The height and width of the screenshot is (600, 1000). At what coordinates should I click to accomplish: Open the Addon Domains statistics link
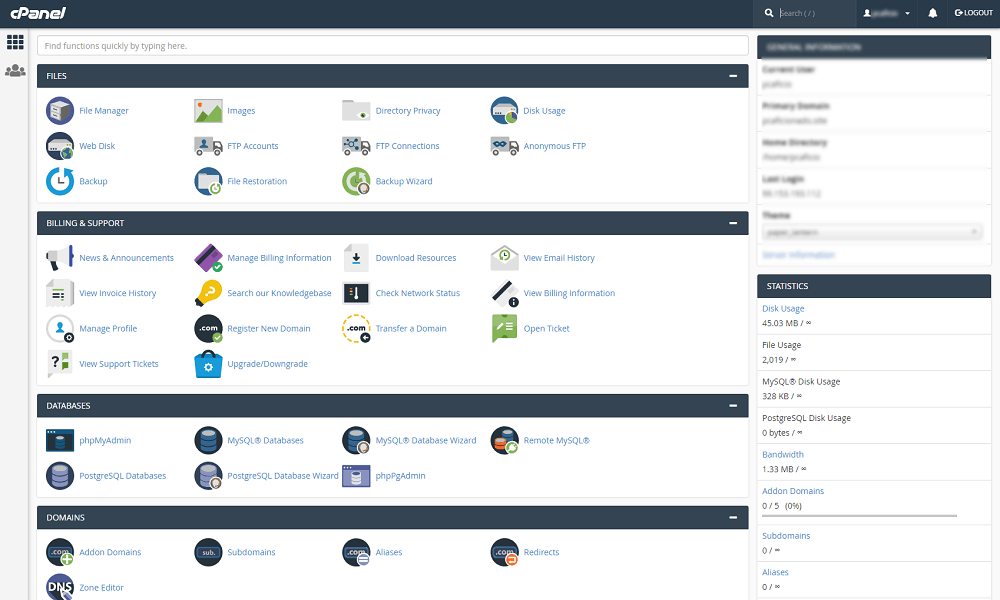point(793,491)
